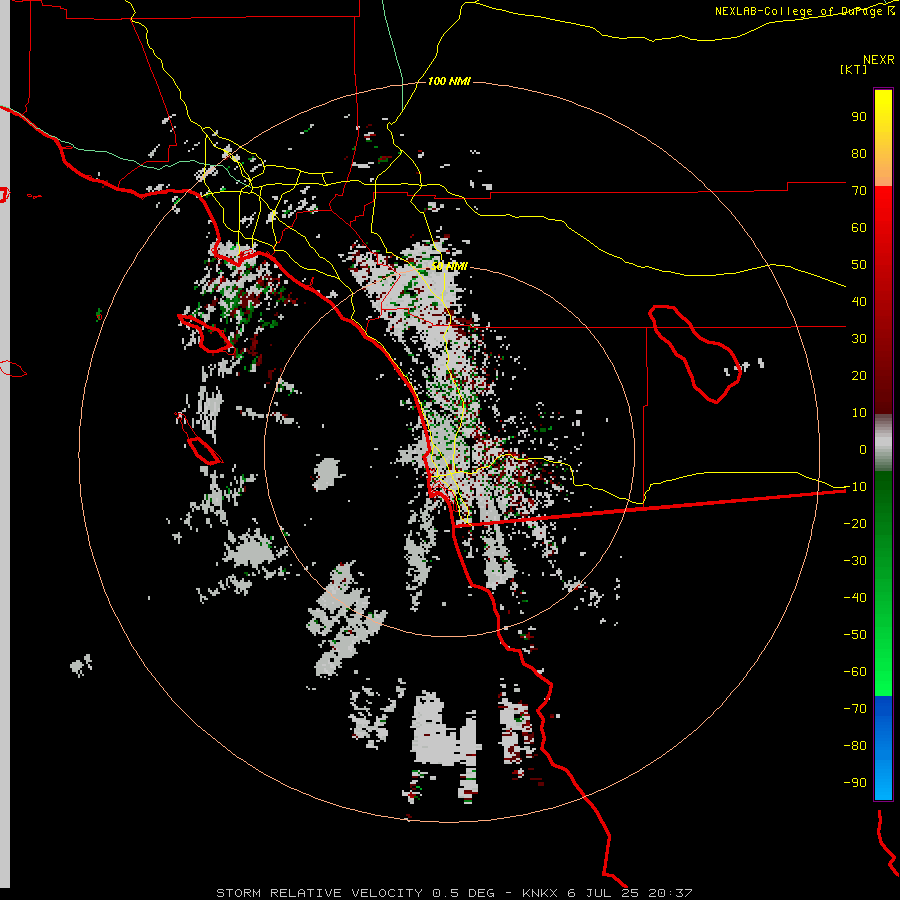Click the 0.5 DEG elevation text in the caption
The image size is (900, 900).
(x=463, y=893)
